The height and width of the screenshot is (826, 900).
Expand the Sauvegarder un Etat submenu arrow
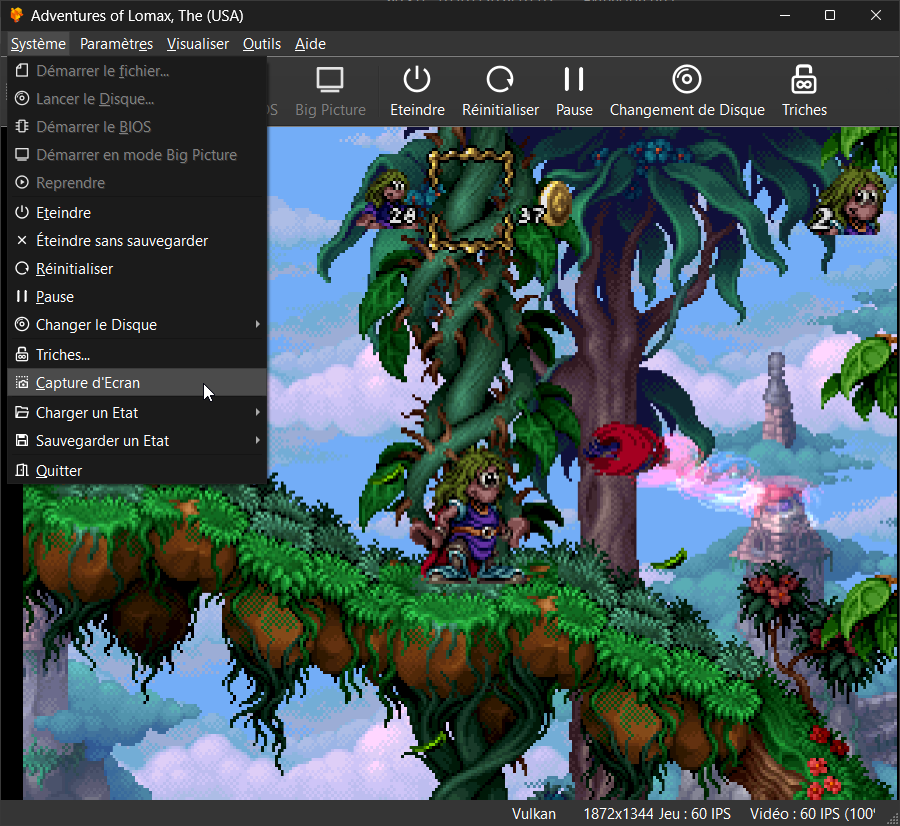(258, 440)
